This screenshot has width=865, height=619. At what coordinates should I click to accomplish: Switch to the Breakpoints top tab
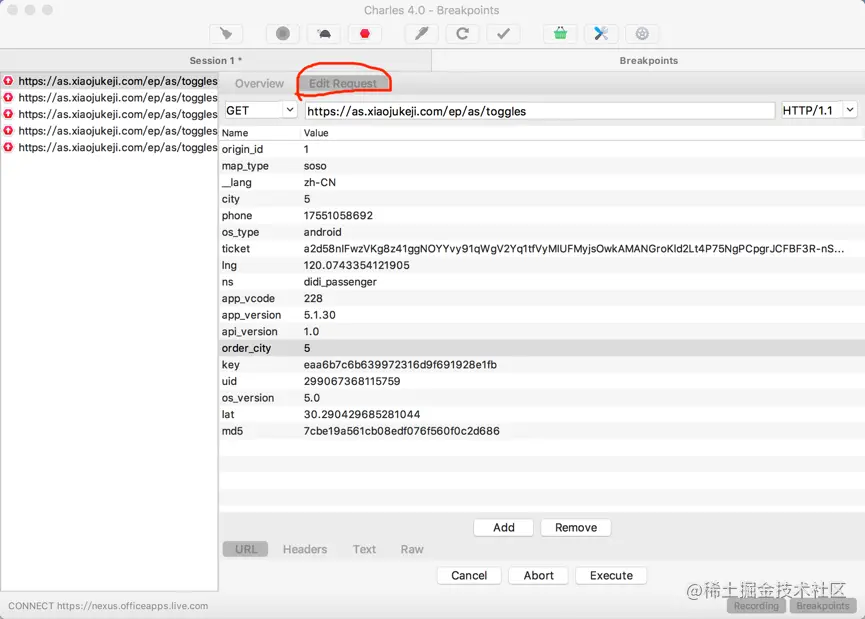[x=648, y=61]
